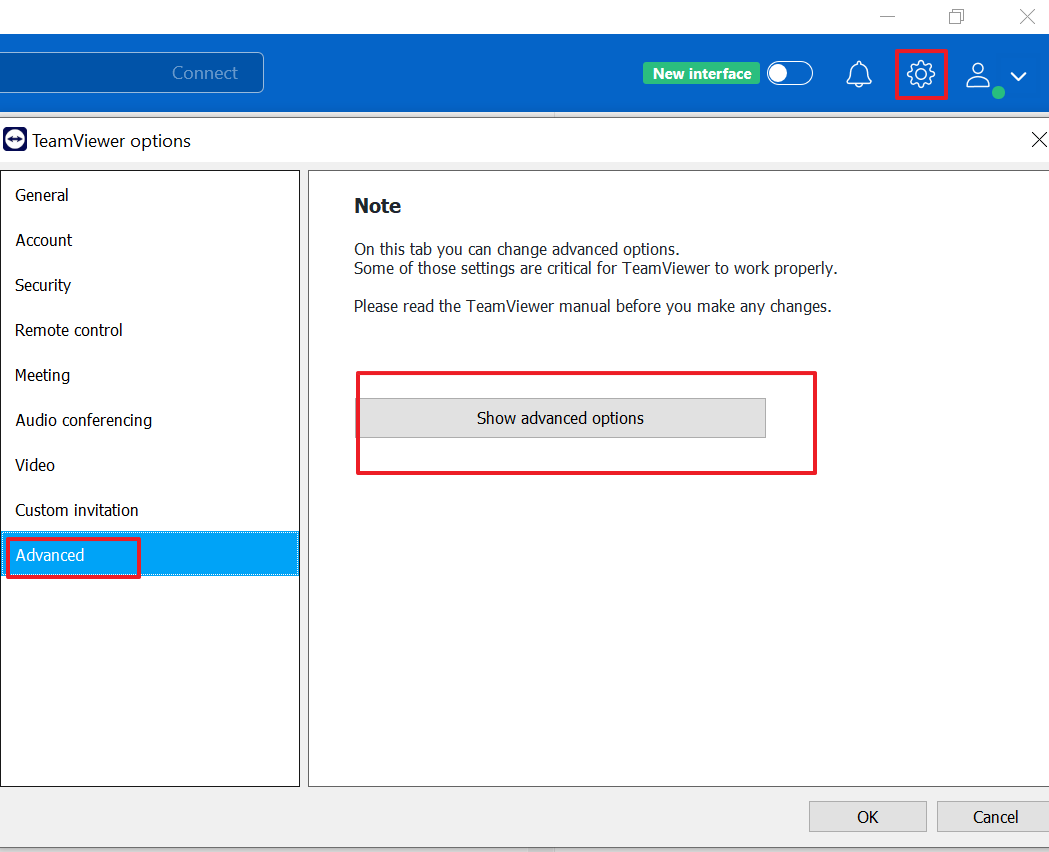This screenshot has width=1049, height=852.
Task: Close the TeamViewer main window
Action: [x=1027, y=16]
